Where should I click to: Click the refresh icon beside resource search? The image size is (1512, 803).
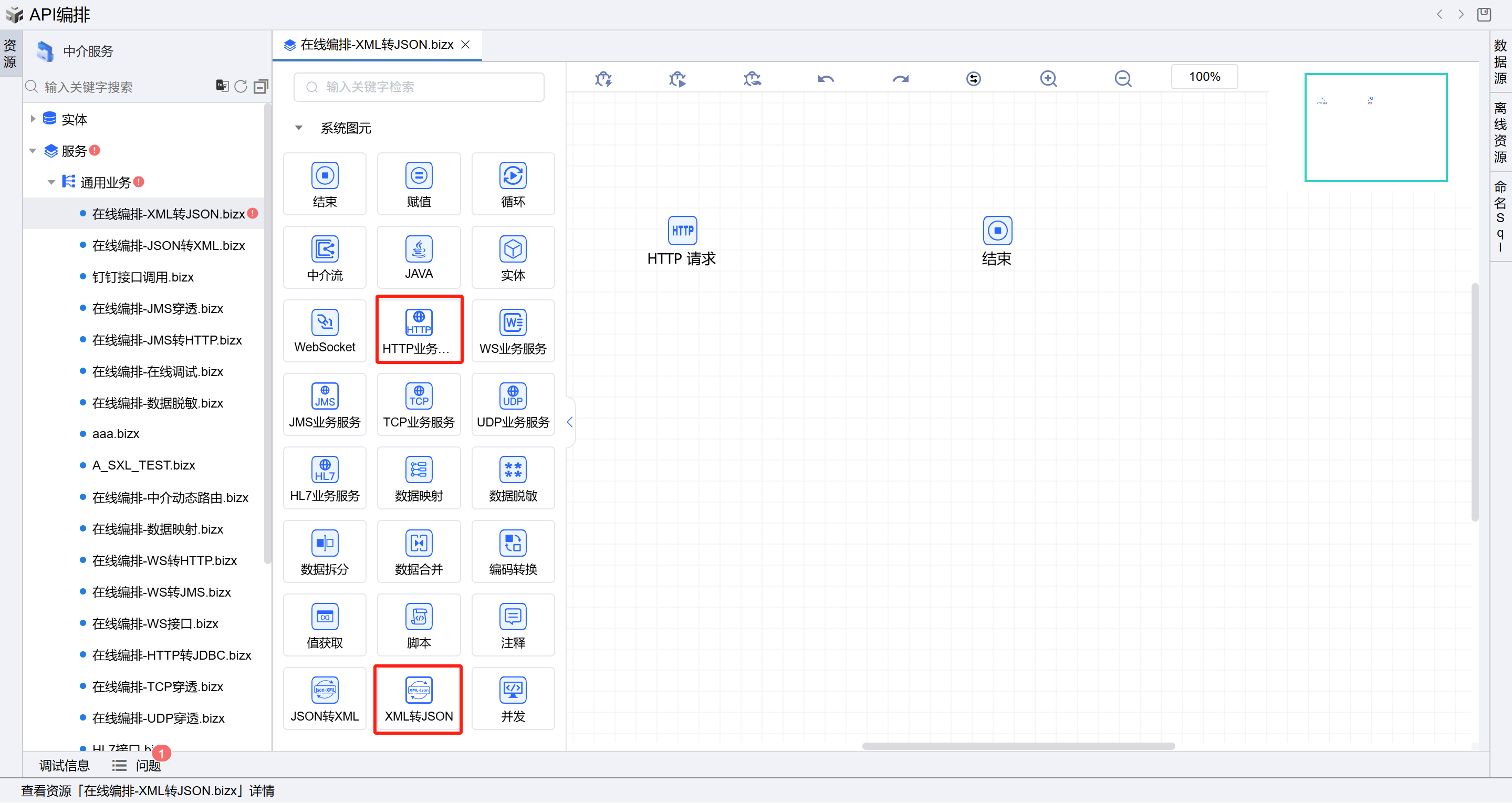[x=241, y=87]
